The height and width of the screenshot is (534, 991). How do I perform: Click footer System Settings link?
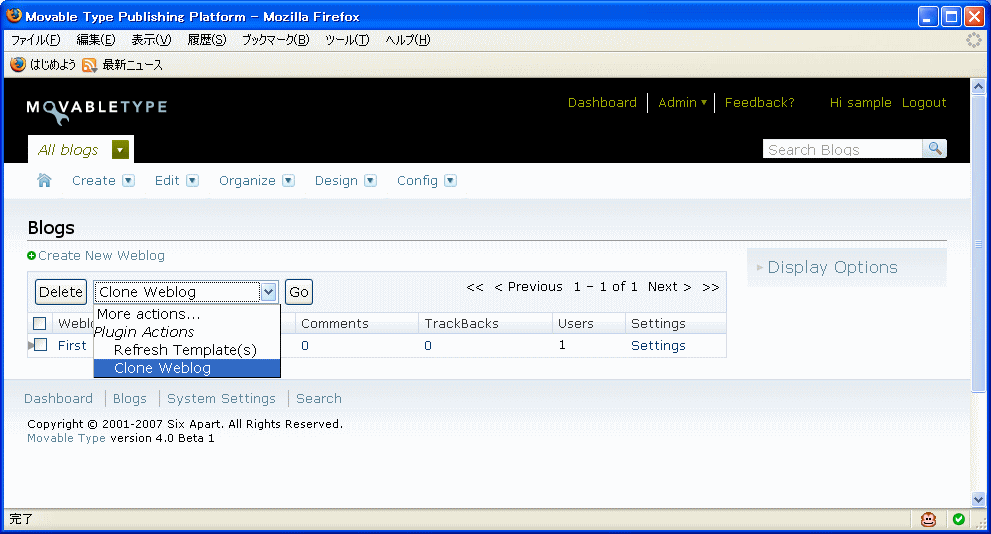221,399
